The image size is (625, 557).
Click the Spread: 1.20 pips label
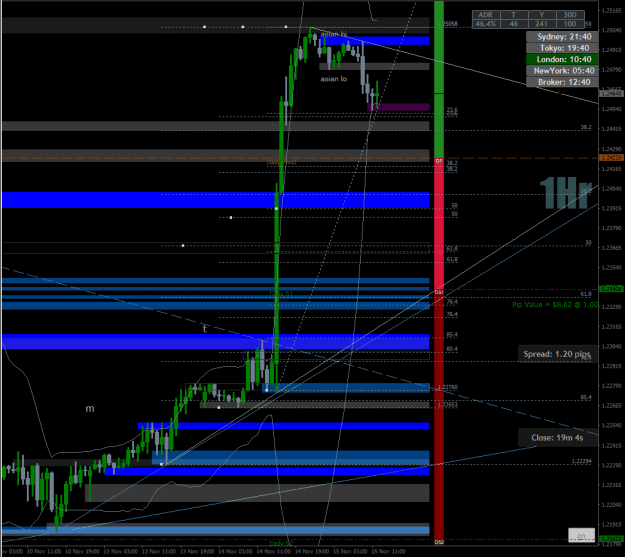(x=557, y=354)
